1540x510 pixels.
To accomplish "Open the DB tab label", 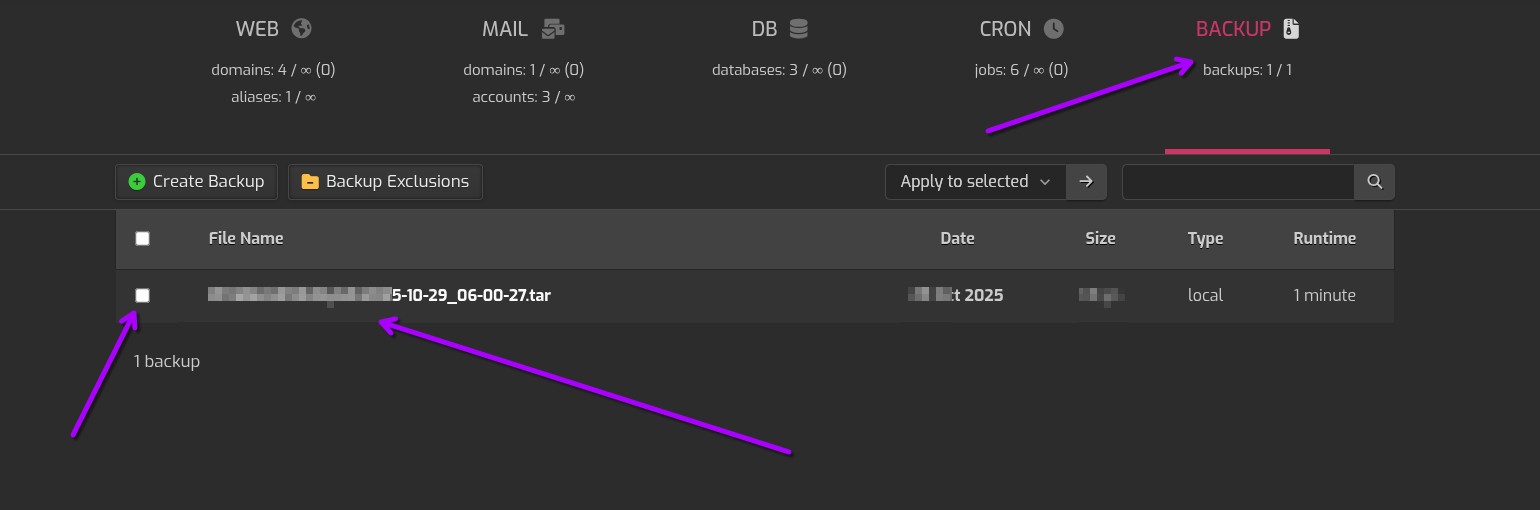I will [x=764, y=29].
